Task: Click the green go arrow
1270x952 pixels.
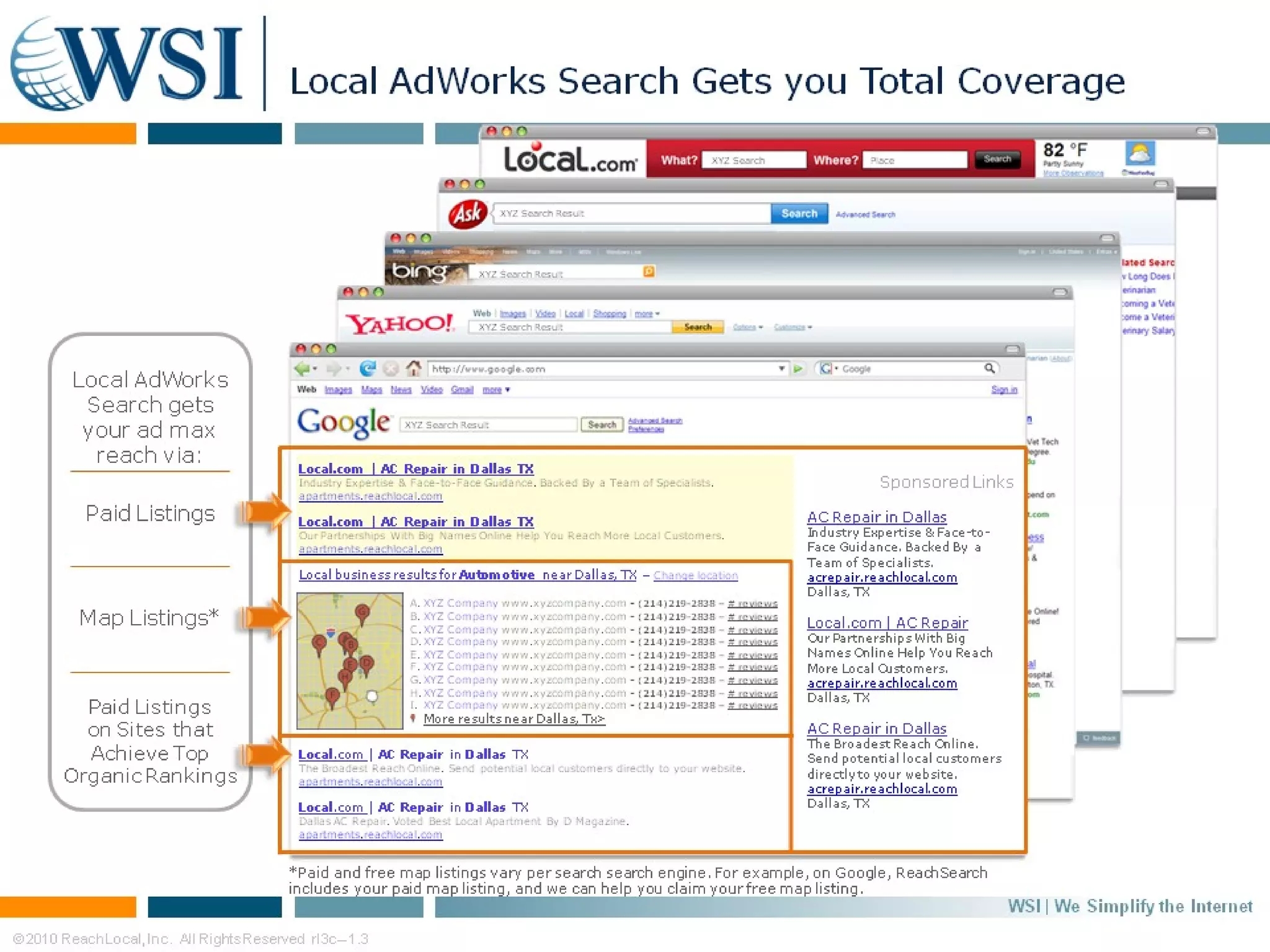Action: coord(798,369)
